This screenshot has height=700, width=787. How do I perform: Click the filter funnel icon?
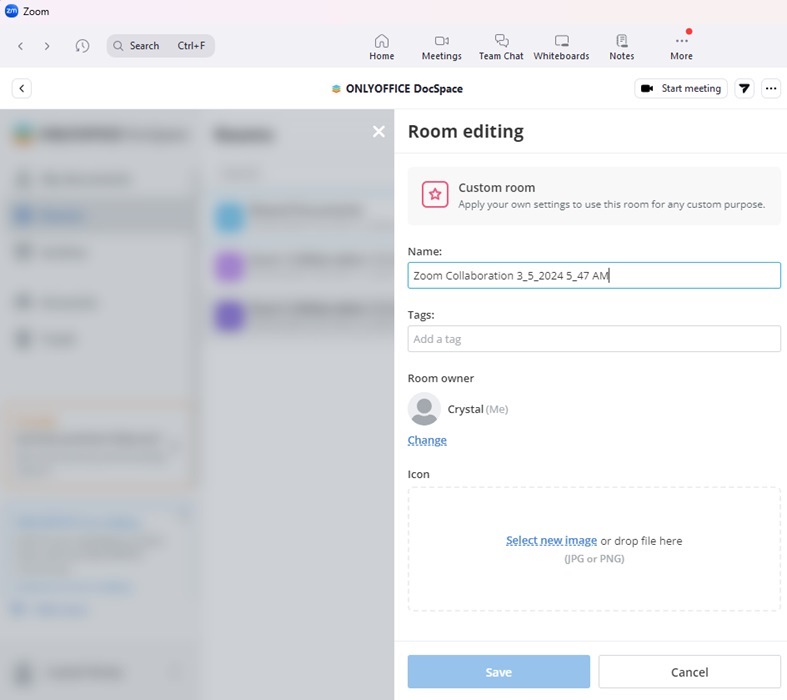click(x=744, y=89)
